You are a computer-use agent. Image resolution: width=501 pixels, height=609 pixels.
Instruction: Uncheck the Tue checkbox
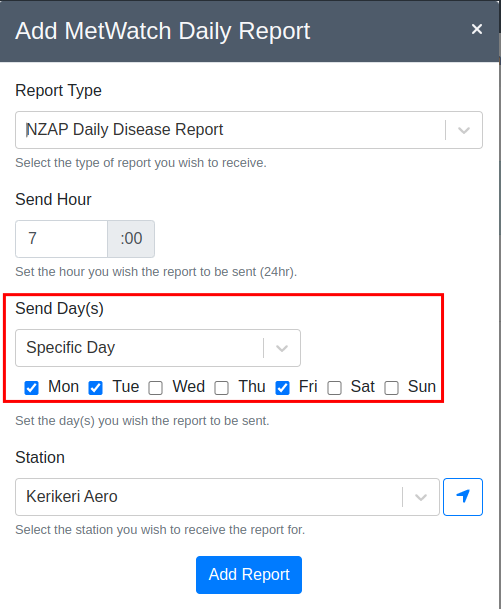pyautogui.click(x=96, y=388)
